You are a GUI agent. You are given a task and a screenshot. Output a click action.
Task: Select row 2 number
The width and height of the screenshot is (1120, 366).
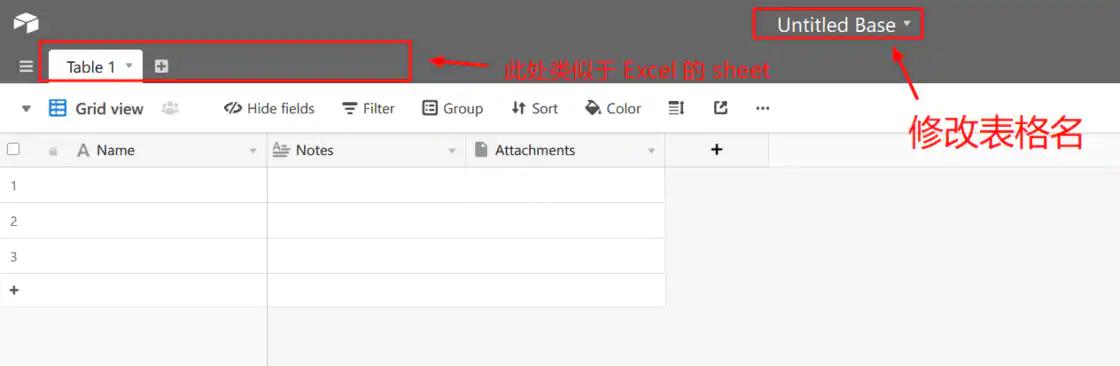14,222
